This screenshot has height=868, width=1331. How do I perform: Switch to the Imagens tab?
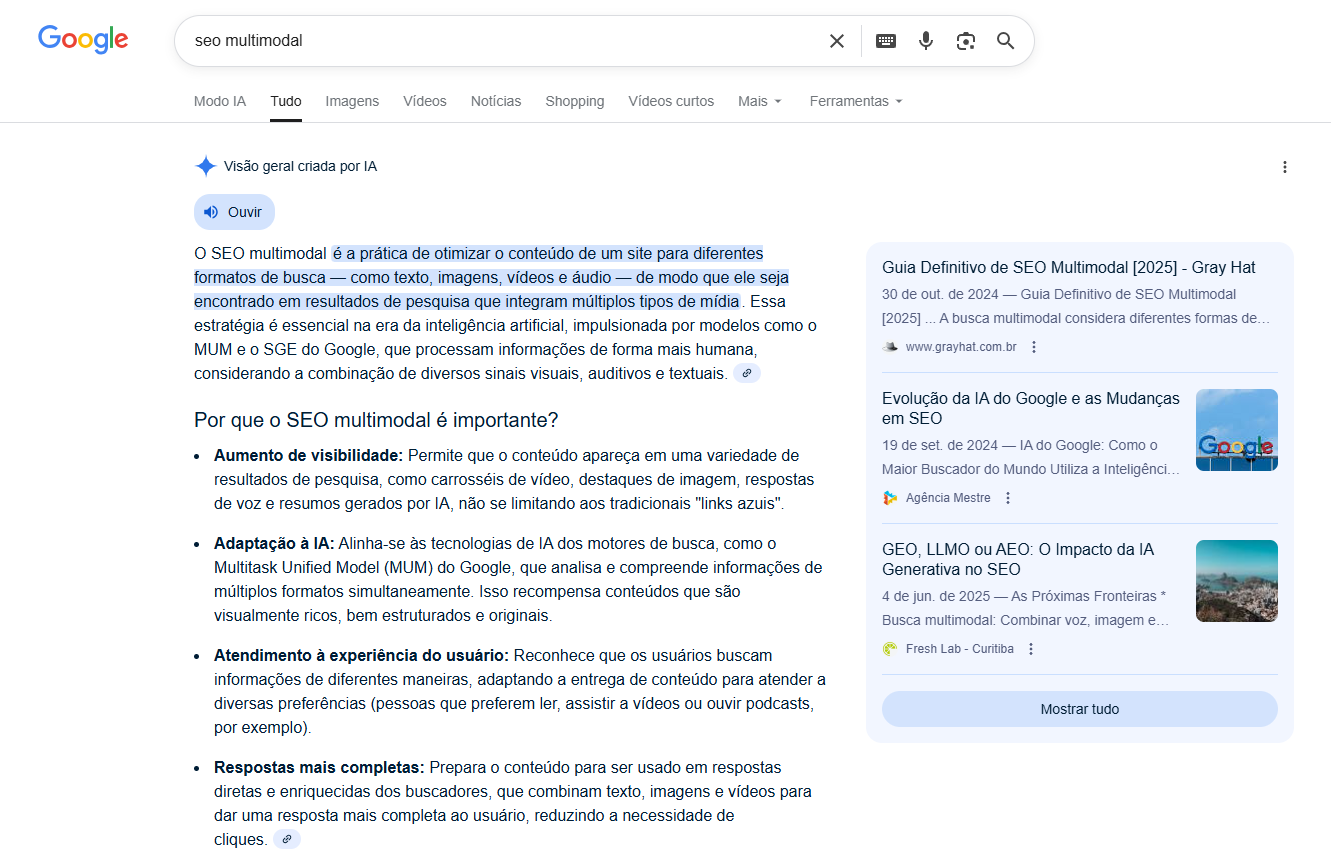click(352, 101)
